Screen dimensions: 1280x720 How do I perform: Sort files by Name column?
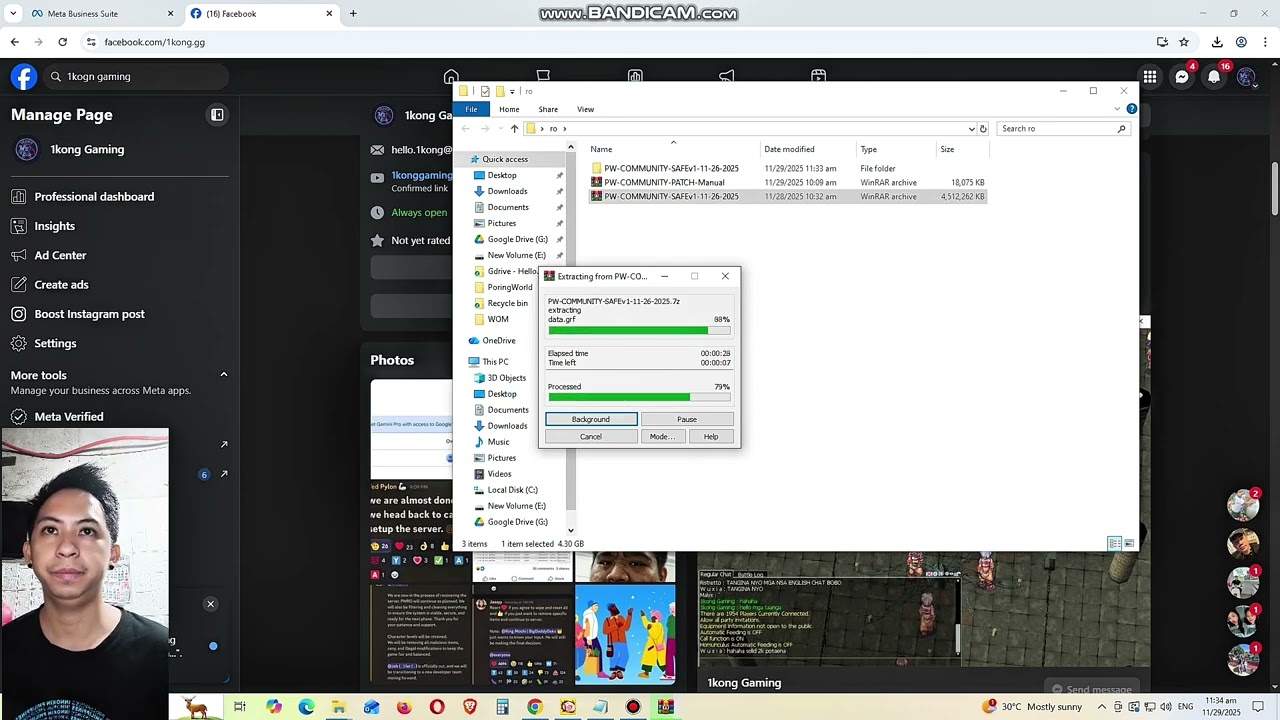601,149
